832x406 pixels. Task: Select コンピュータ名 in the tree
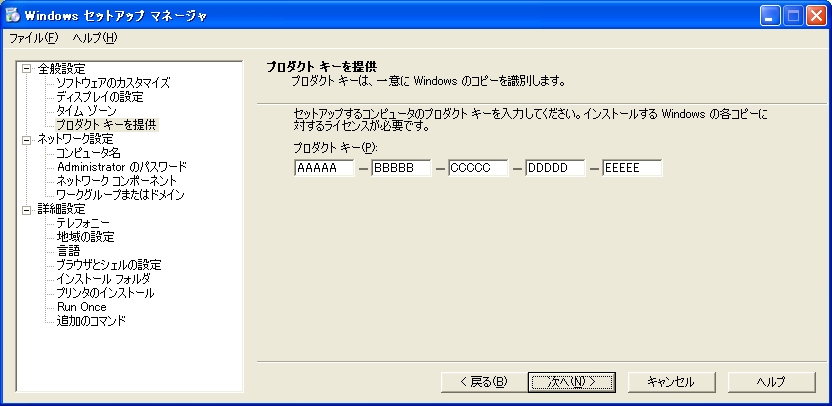pyautogui.click(x=89, y=153)
